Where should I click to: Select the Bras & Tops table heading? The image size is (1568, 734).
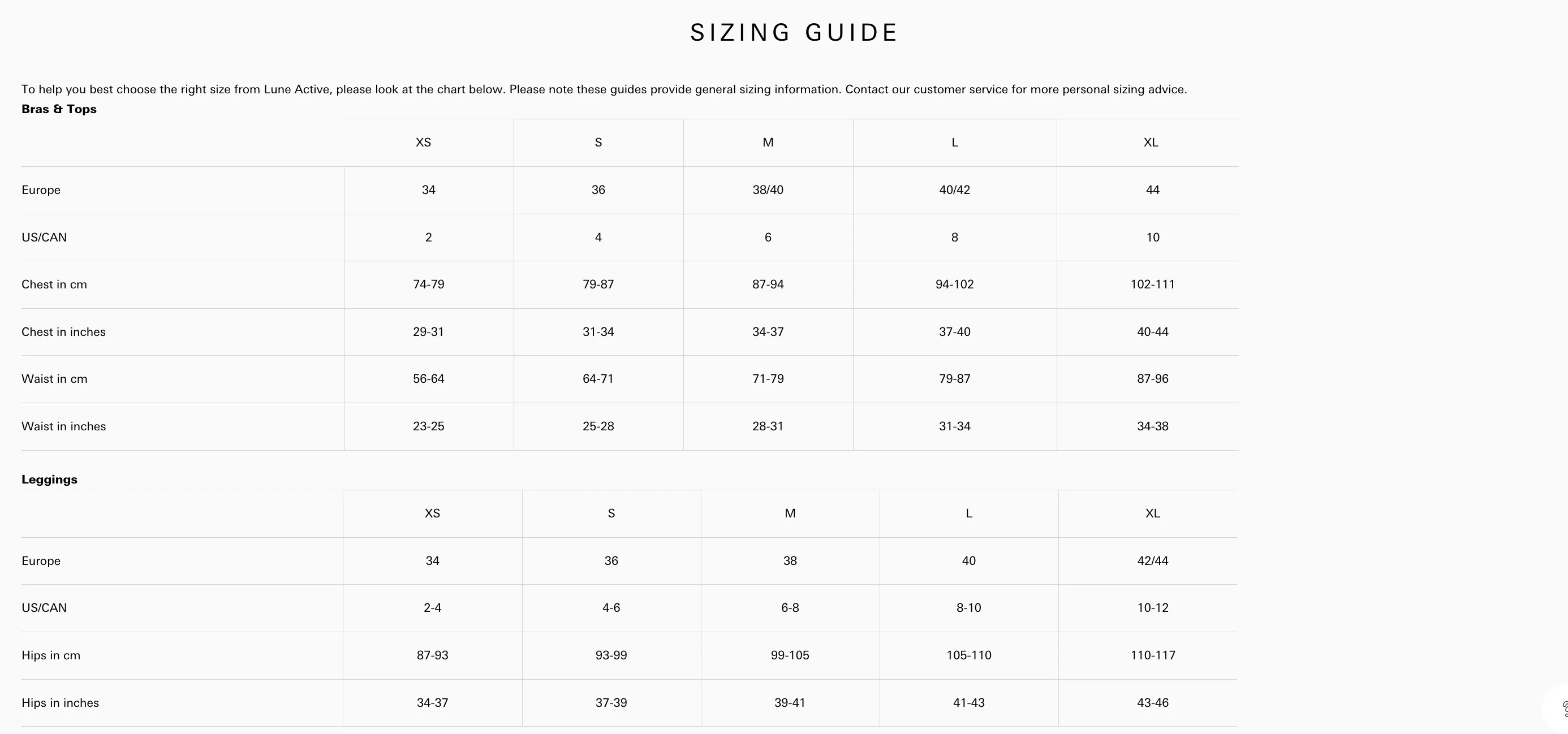click(59, 109)
